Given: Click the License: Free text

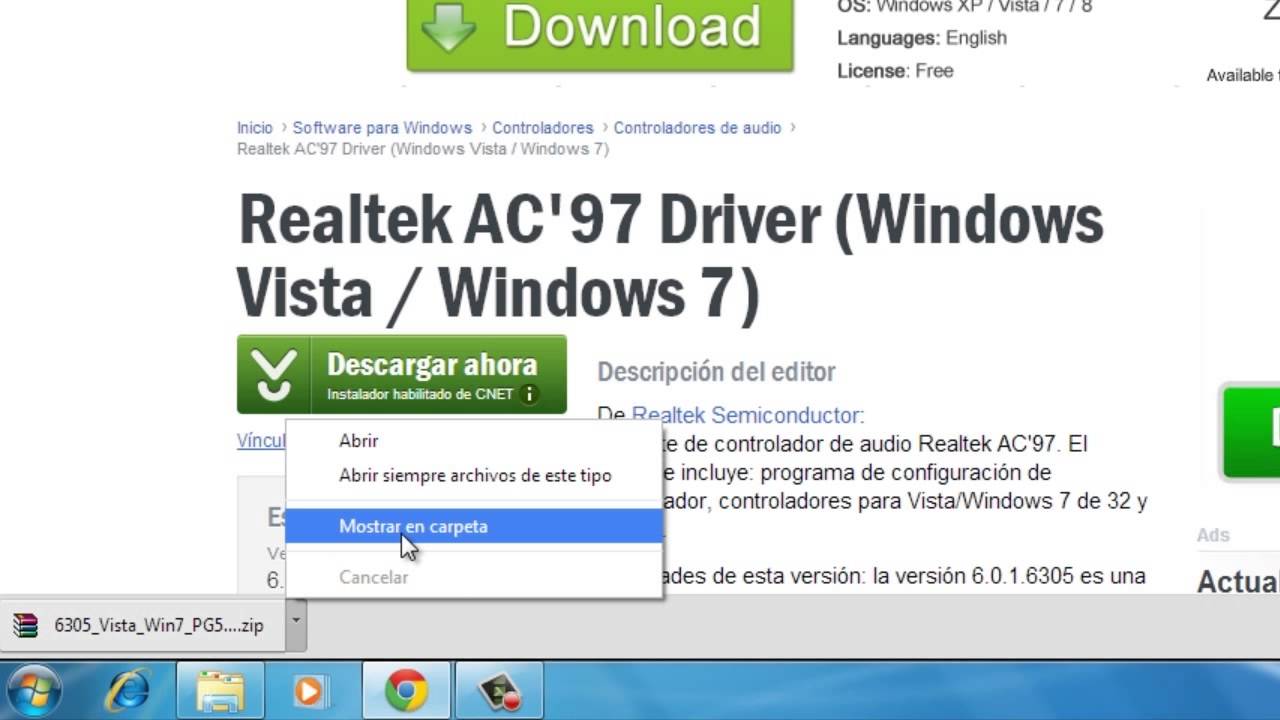Looking at the screenshot, I should 895,71.
